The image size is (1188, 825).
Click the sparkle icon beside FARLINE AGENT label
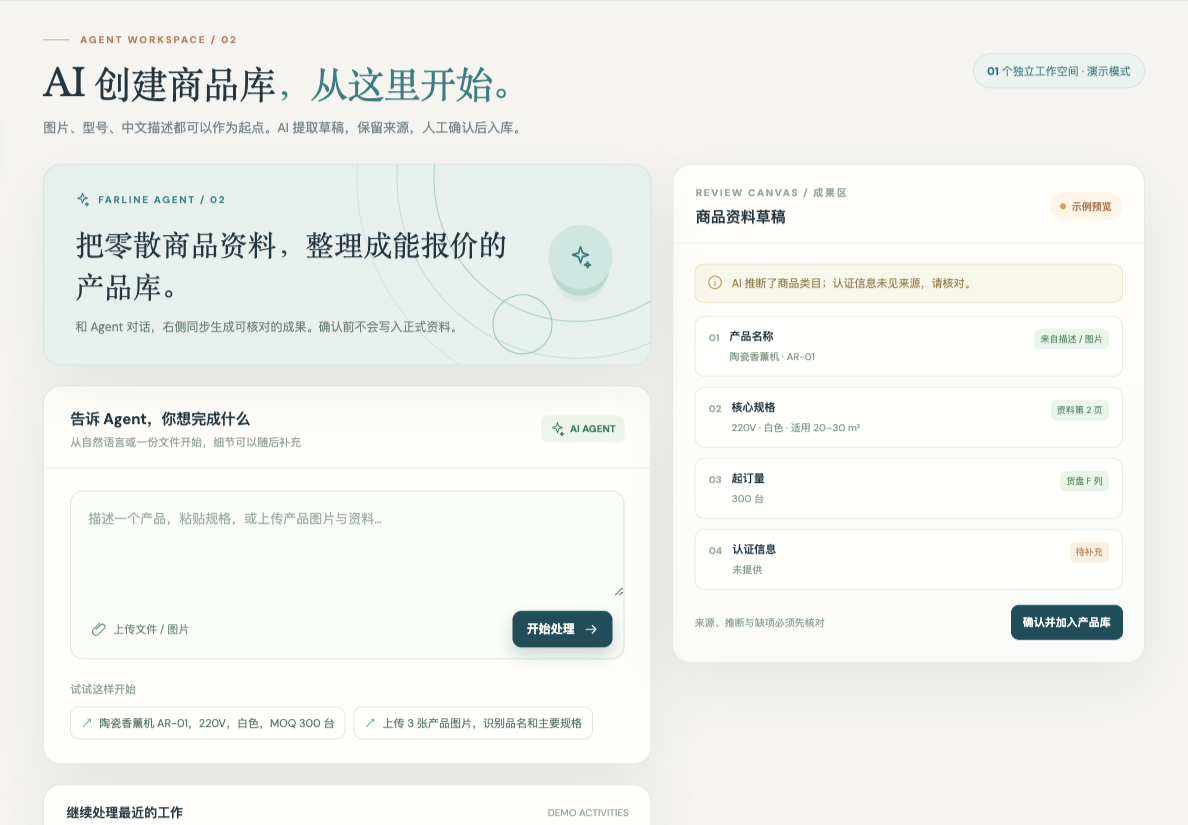(83, 199)
